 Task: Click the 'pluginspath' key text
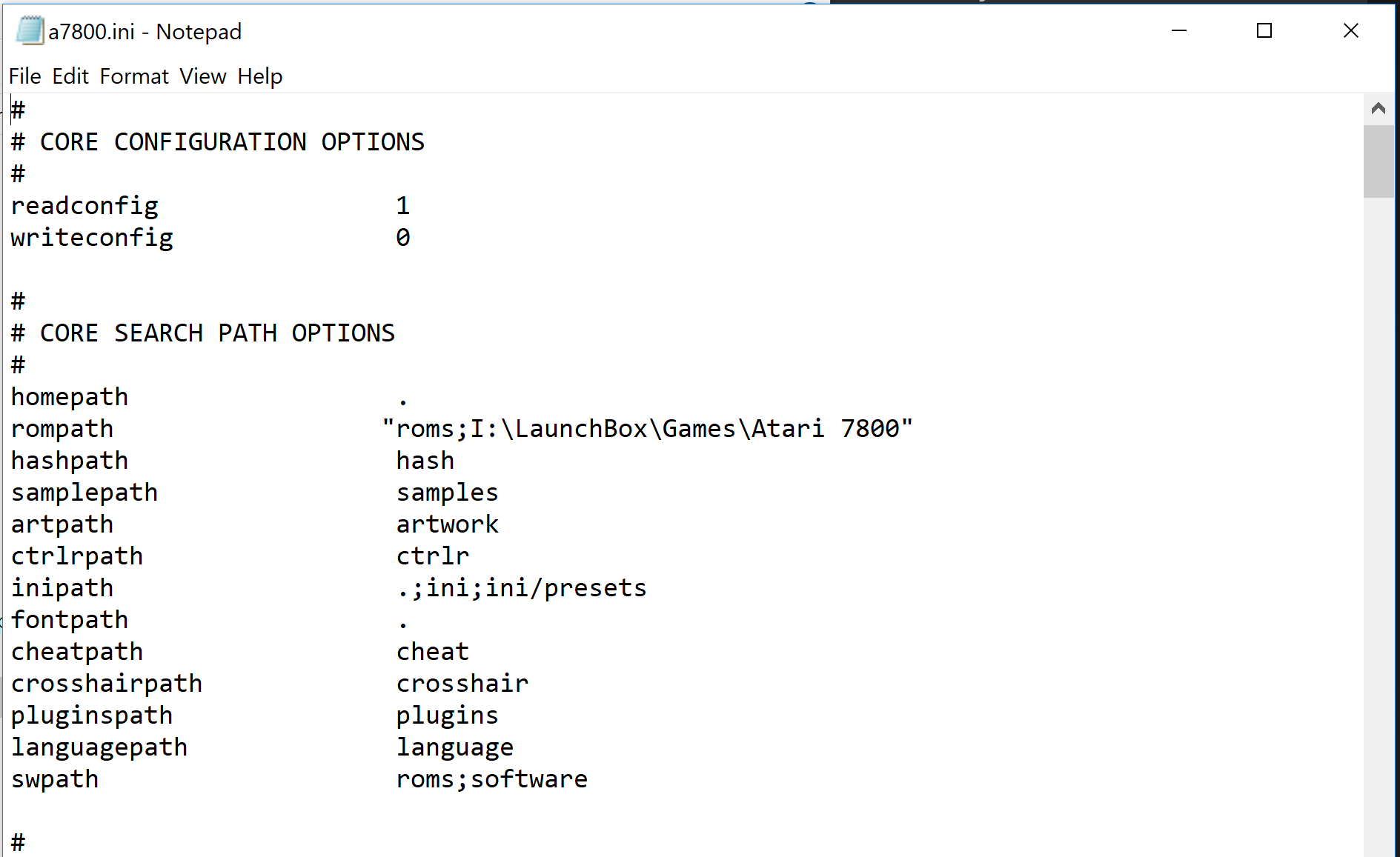click(92, 716)
